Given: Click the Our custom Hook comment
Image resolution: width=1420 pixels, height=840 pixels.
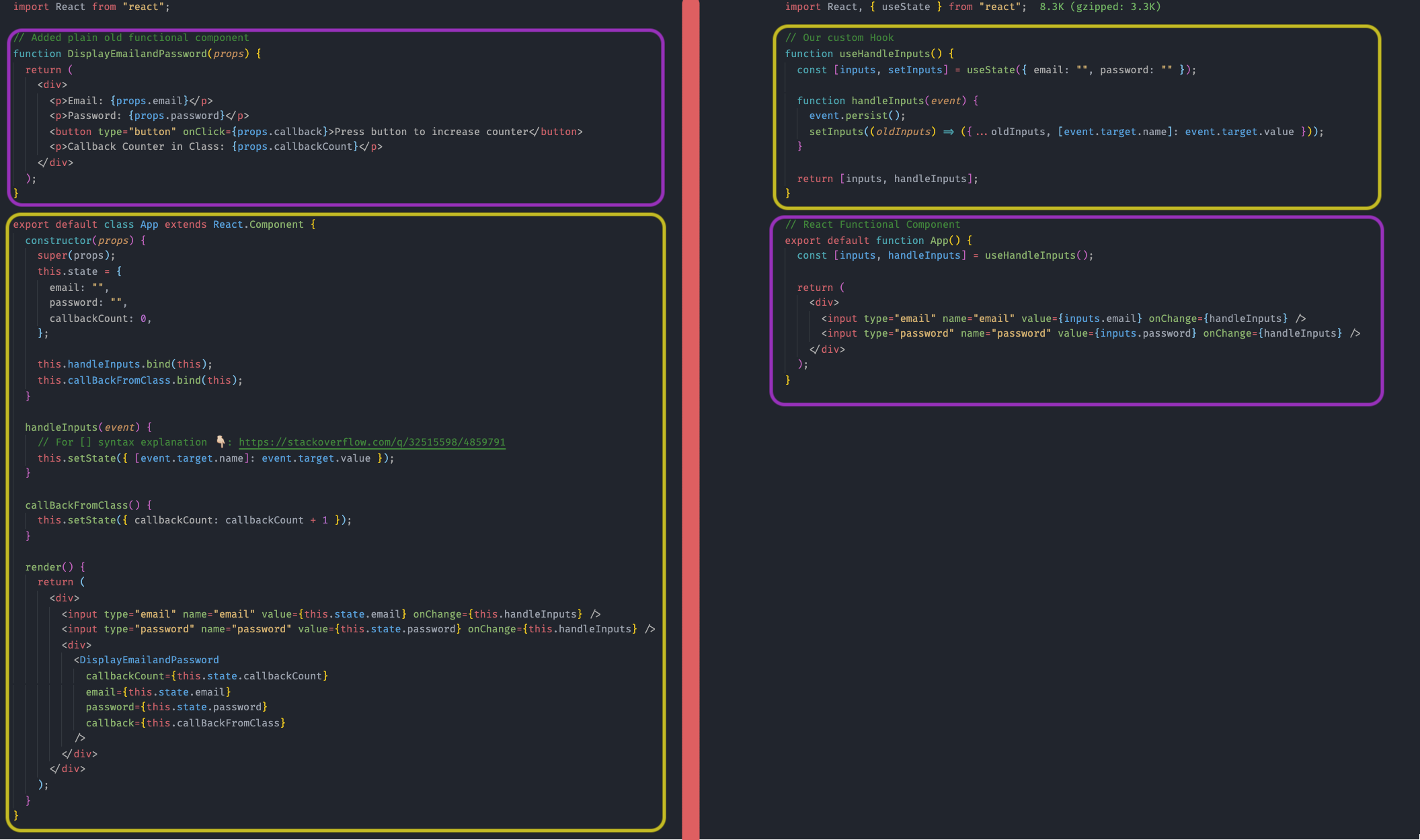Looking at the screenshot, I should tap(840, 37).
